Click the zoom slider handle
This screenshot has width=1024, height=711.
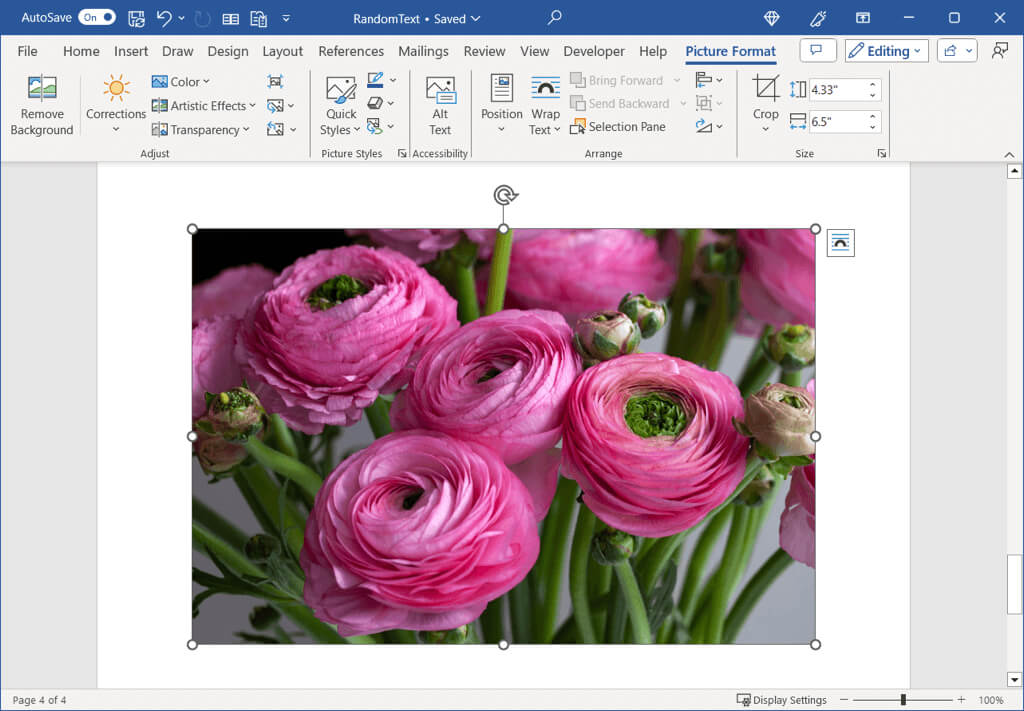click(x=903, y=700)
